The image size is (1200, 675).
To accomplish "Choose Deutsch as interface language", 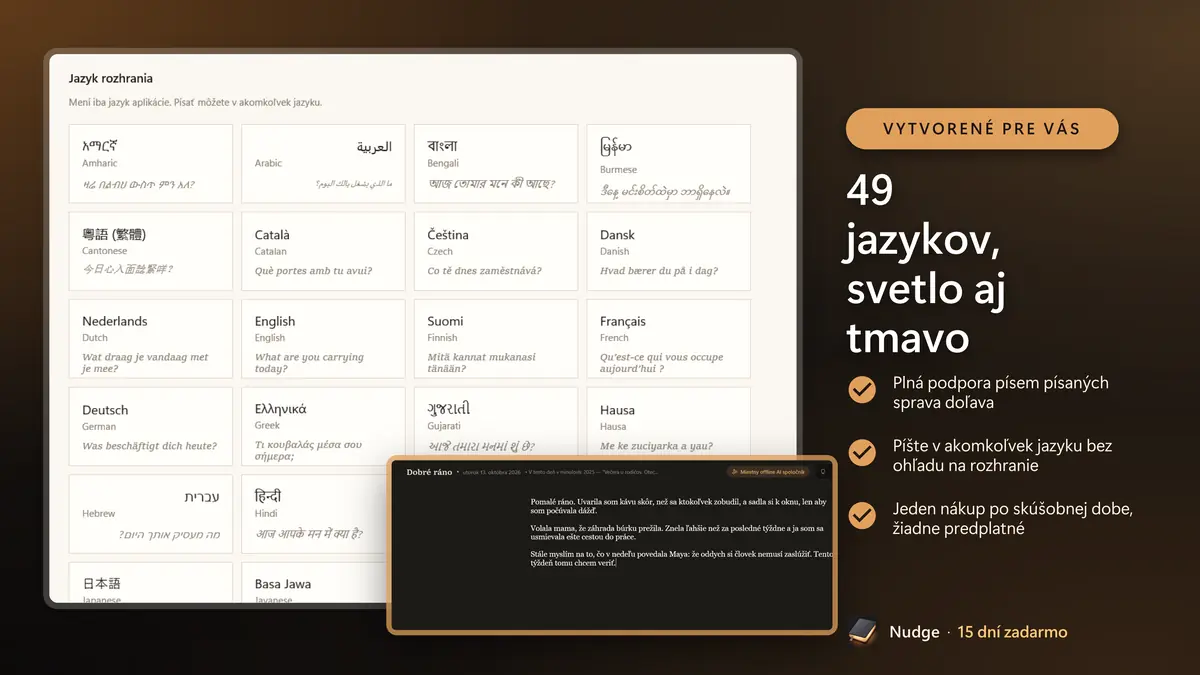I will tap(151, 427).
